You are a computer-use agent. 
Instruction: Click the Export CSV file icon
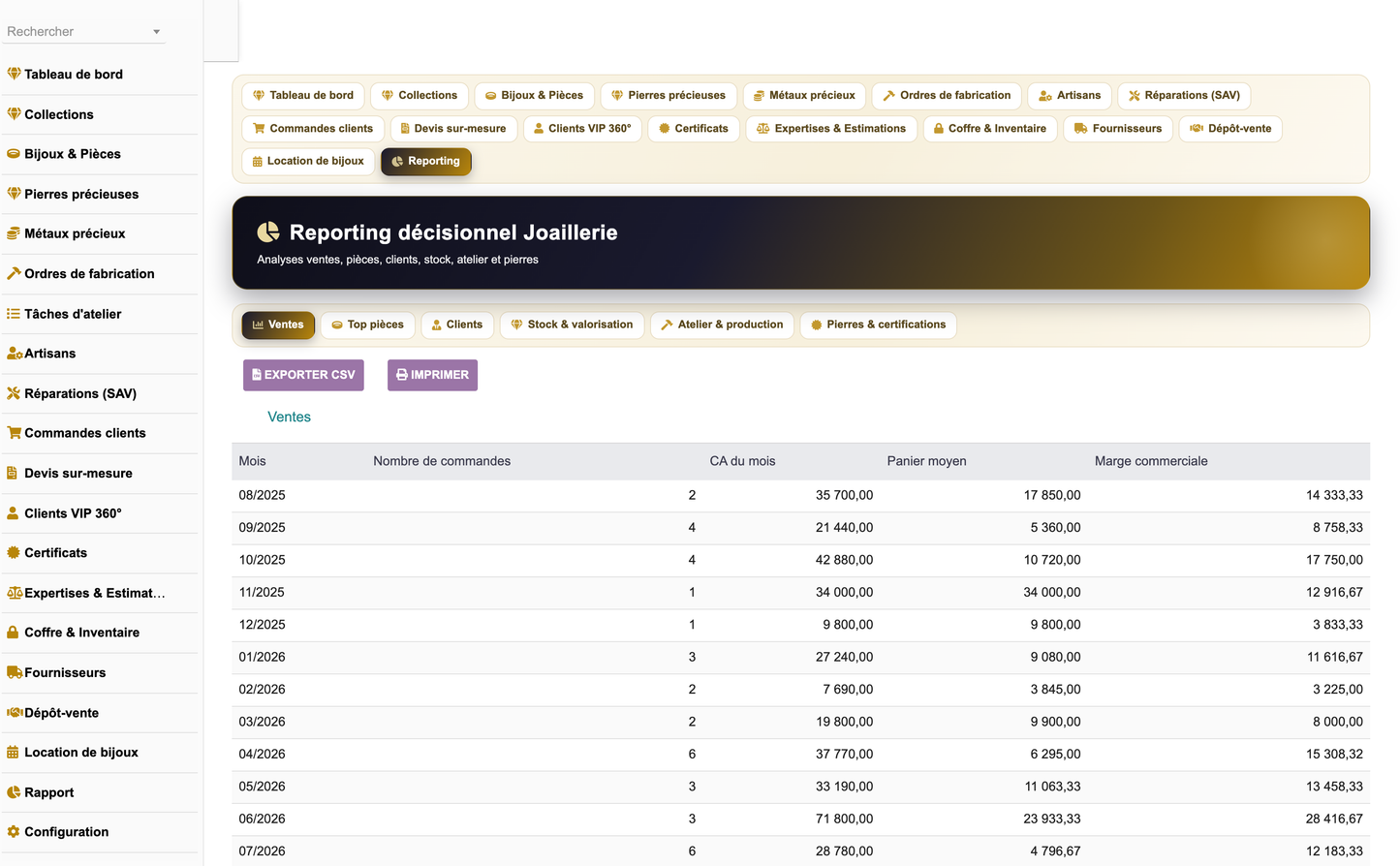click(257, 375)
